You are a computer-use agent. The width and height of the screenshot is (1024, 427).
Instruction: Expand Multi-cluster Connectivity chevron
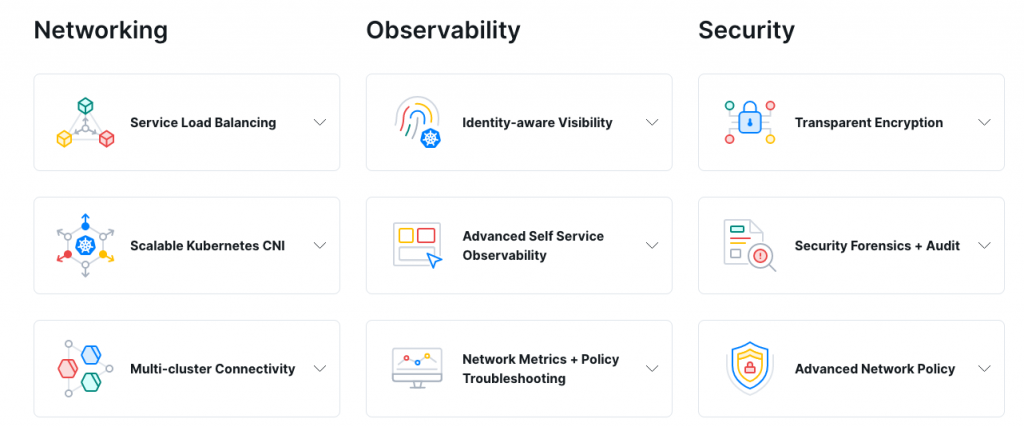click(320, 368)
